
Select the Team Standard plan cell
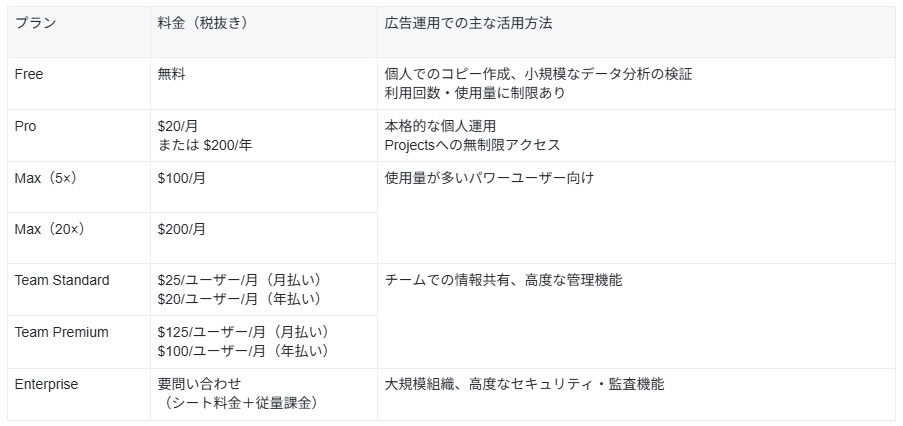[x=79, y=290]
